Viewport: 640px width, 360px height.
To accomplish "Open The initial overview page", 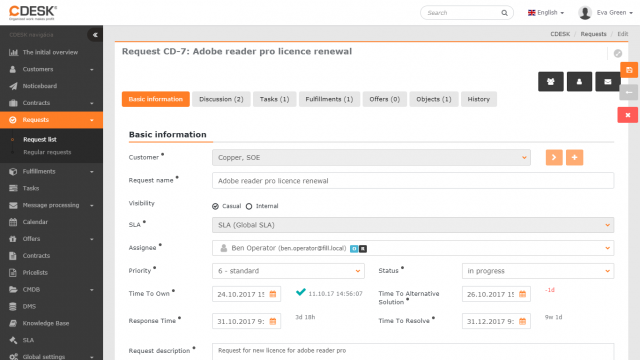I will (x=51, y=52).
